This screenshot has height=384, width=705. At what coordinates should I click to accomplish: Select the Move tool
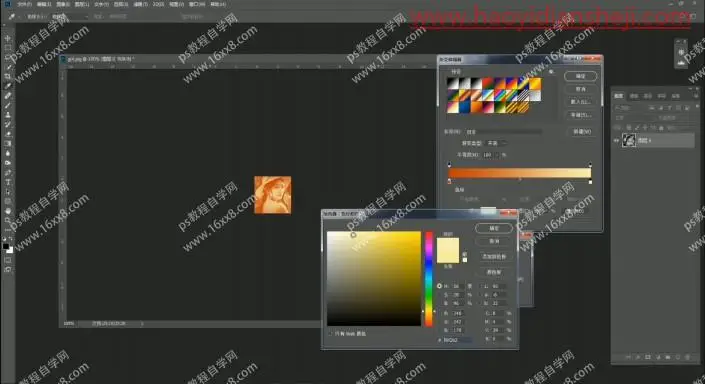(8, 38)
